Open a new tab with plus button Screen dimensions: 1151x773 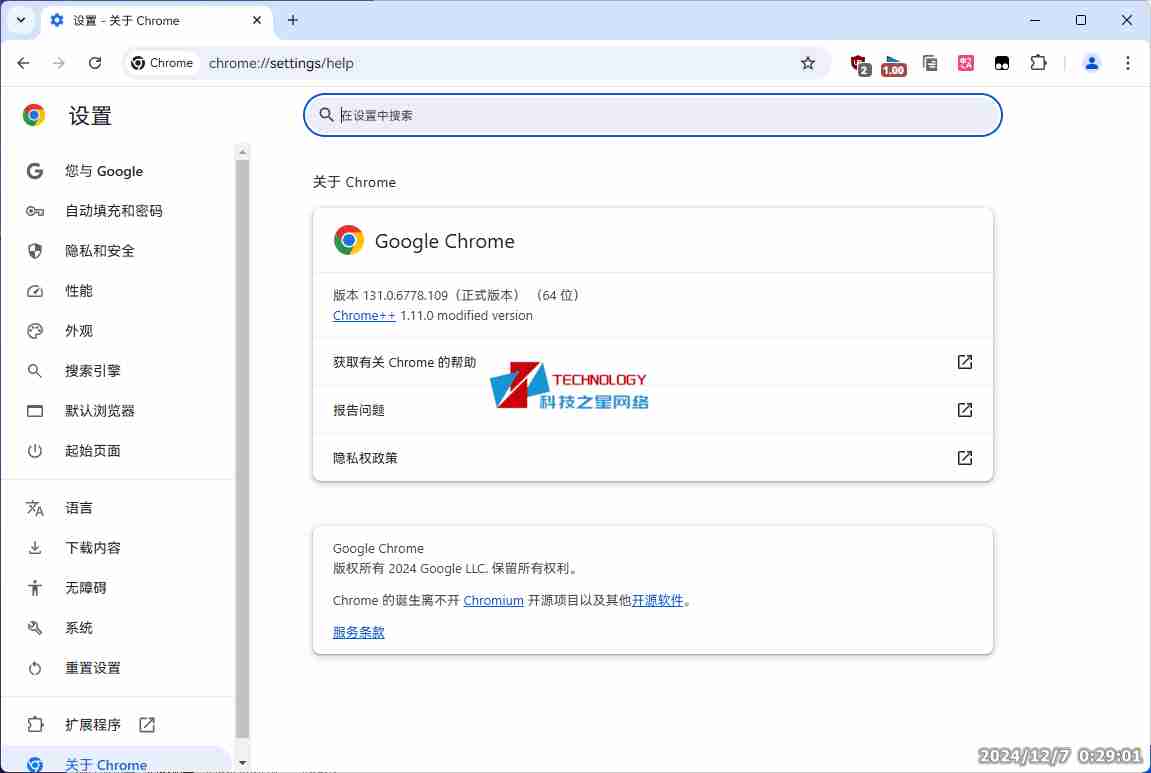coord(293,20)
